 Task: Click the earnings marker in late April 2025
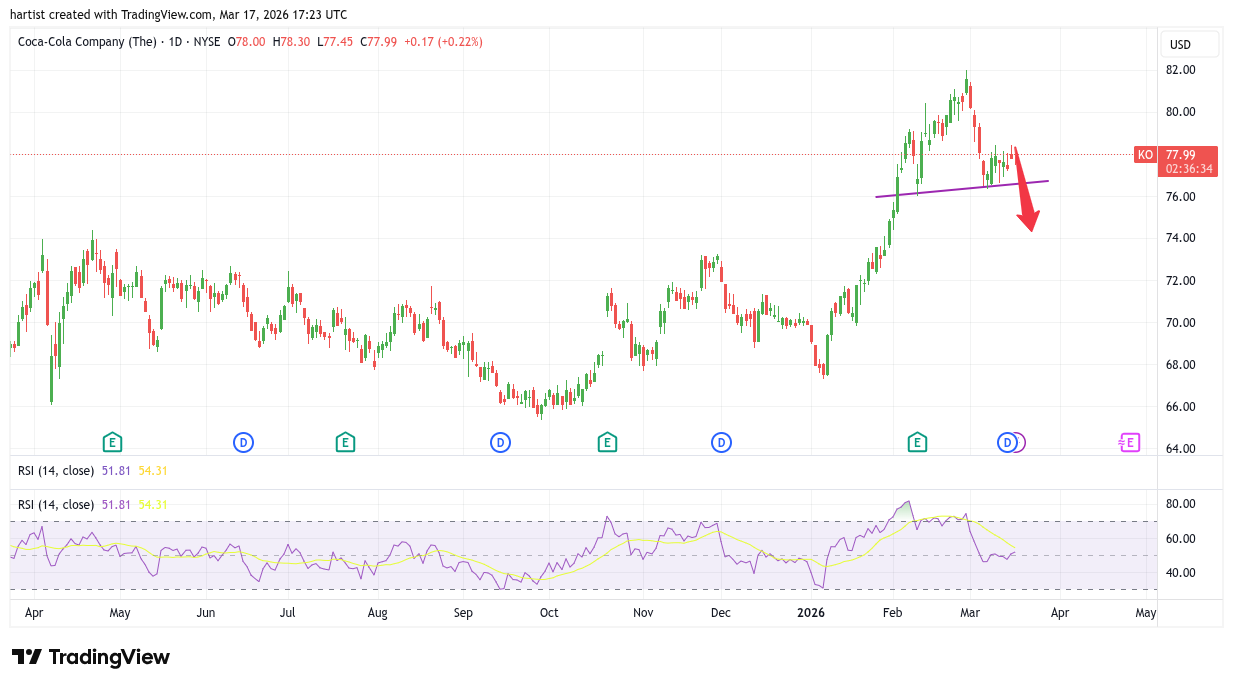112,442
